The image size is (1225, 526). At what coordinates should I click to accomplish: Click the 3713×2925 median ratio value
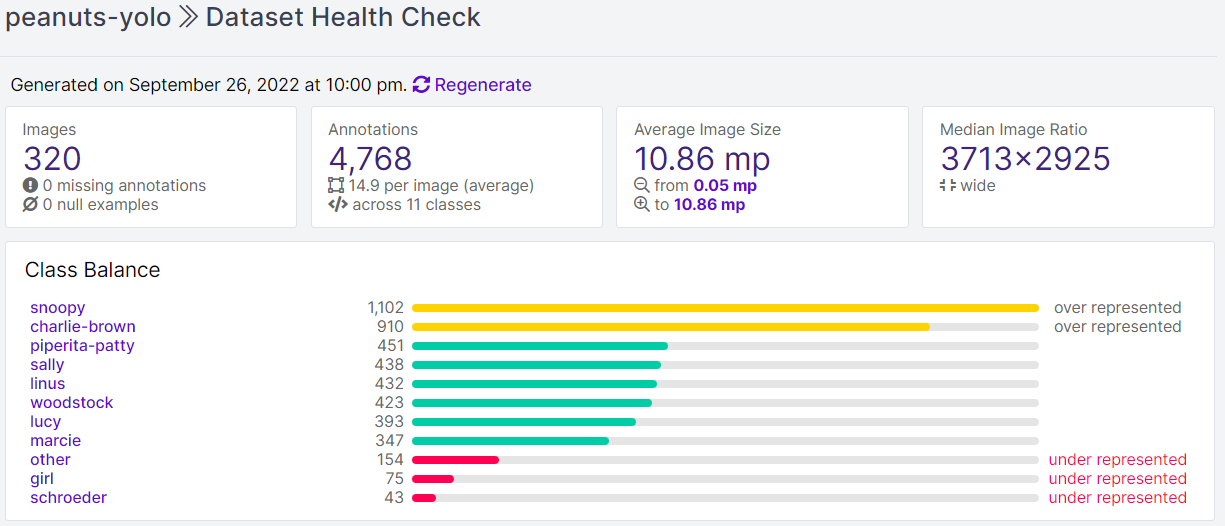pyautogui.click(x=1026, y=159)
